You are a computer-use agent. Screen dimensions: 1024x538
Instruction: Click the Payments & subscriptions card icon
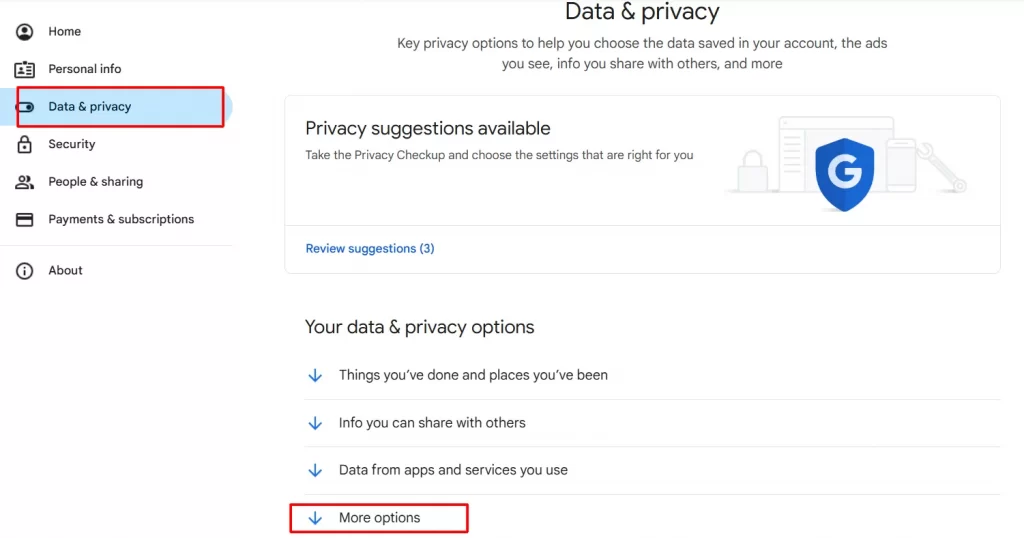24,219
